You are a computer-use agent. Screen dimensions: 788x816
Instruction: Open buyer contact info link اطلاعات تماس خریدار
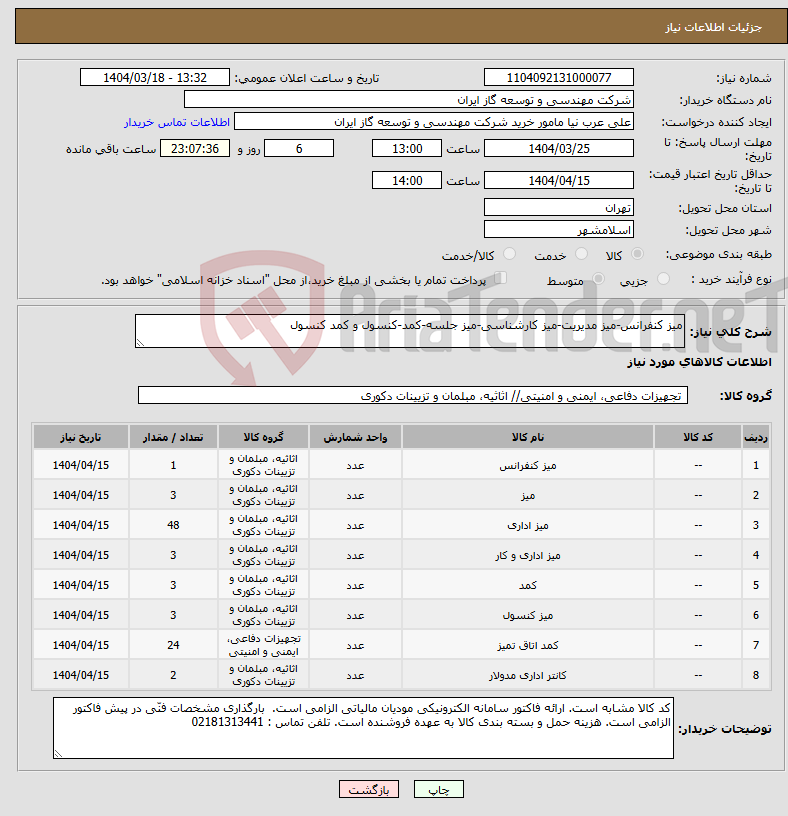(176, 122)
